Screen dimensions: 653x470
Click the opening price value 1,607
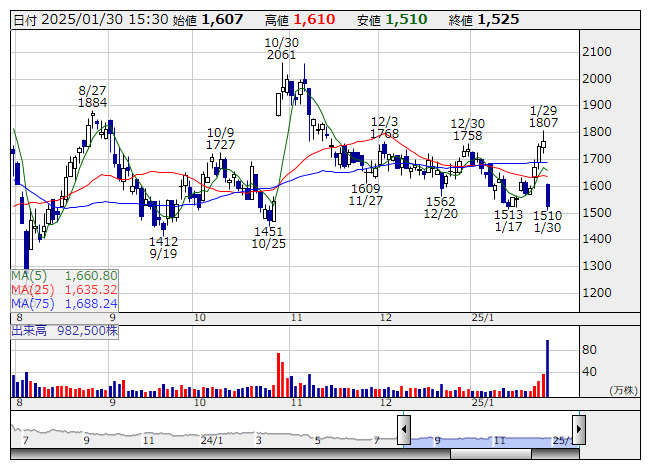pos(222,20)
